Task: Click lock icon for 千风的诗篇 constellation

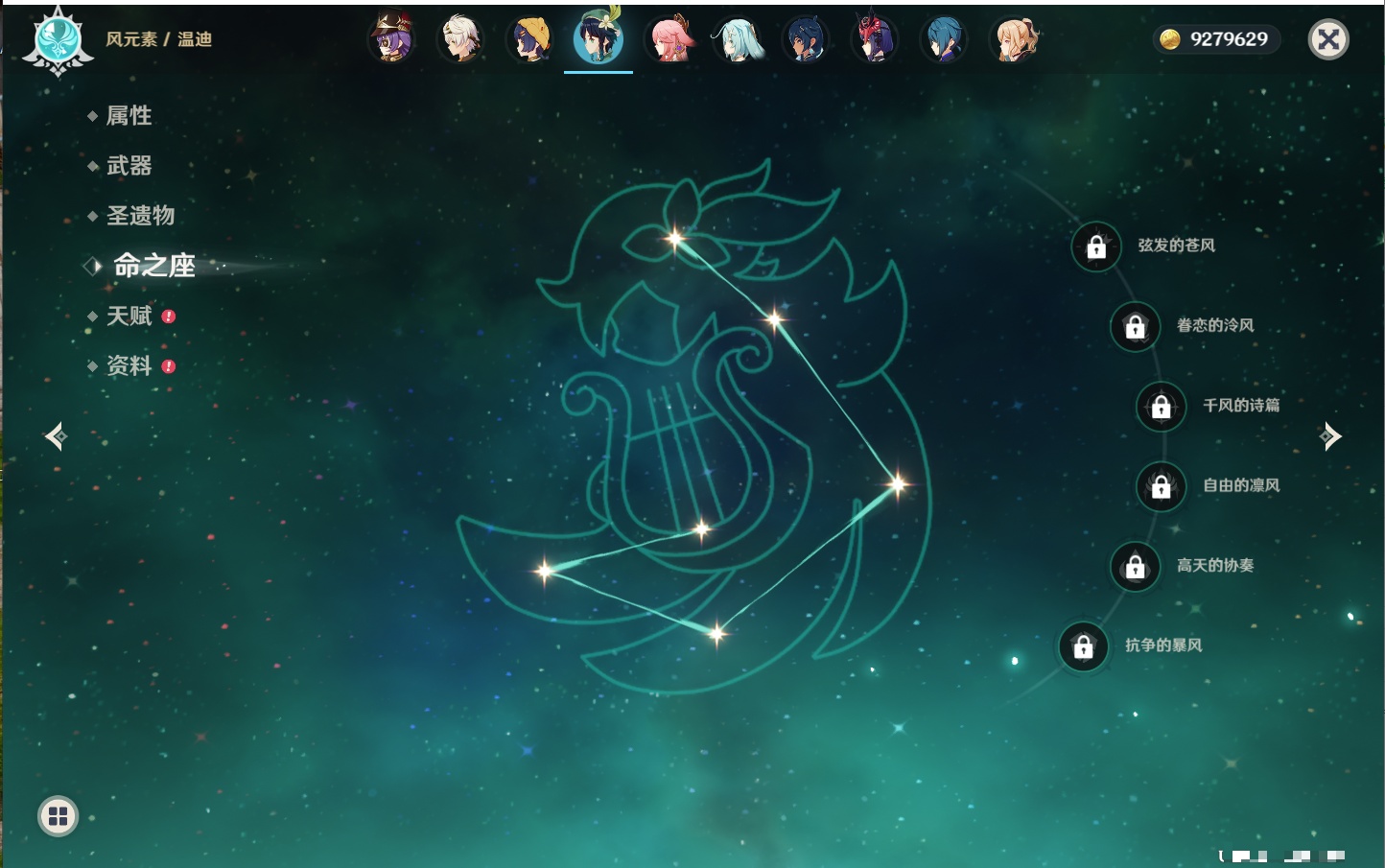Action: [1161, 406]
